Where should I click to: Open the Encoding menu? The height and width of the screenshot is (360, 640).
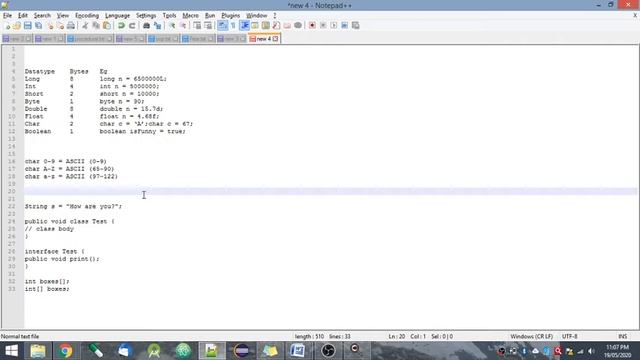pyautogui.click(x=87, y=16)
